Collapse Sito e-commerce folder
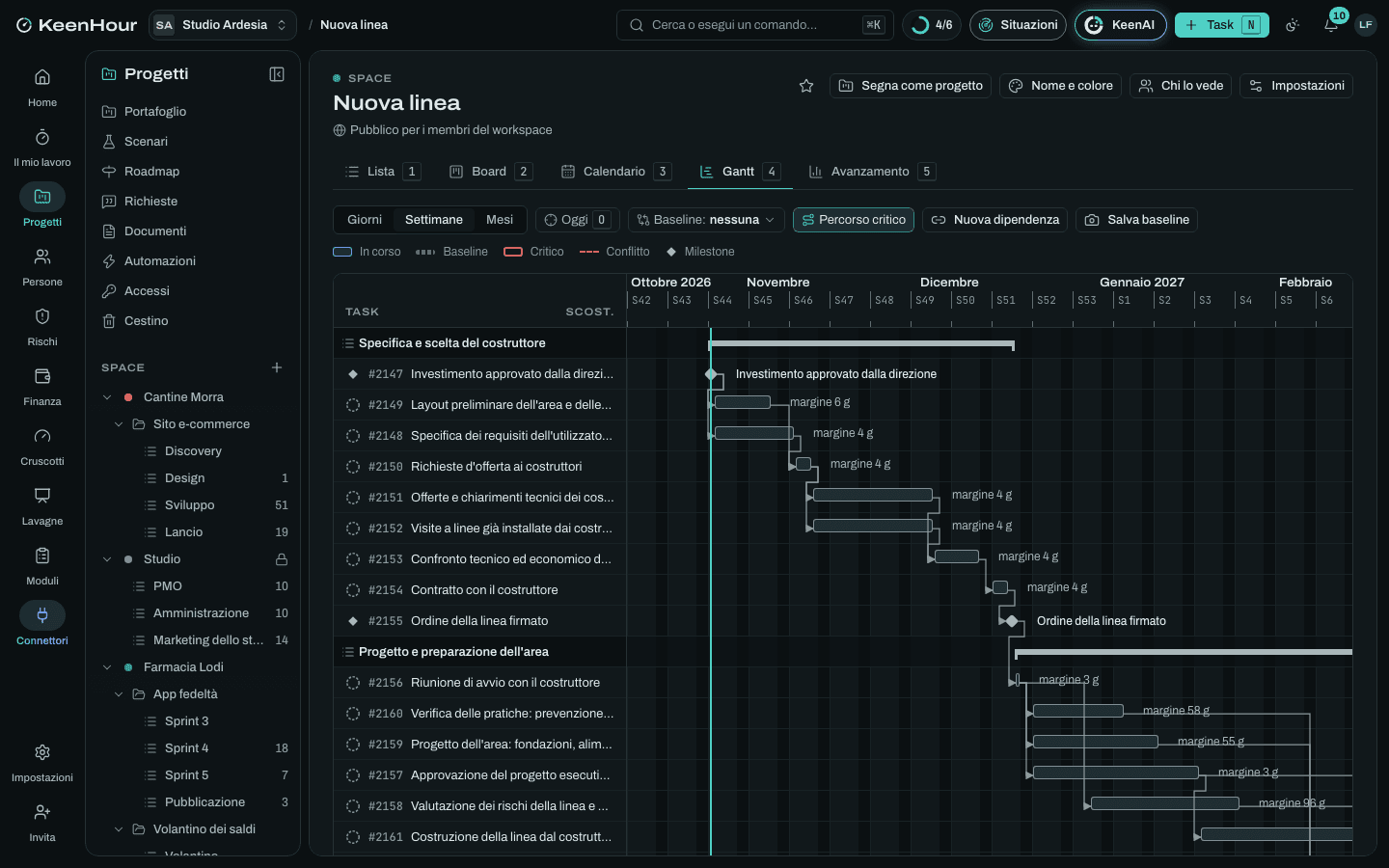The height and width of the screenshot is (868, 1389). 119,424
